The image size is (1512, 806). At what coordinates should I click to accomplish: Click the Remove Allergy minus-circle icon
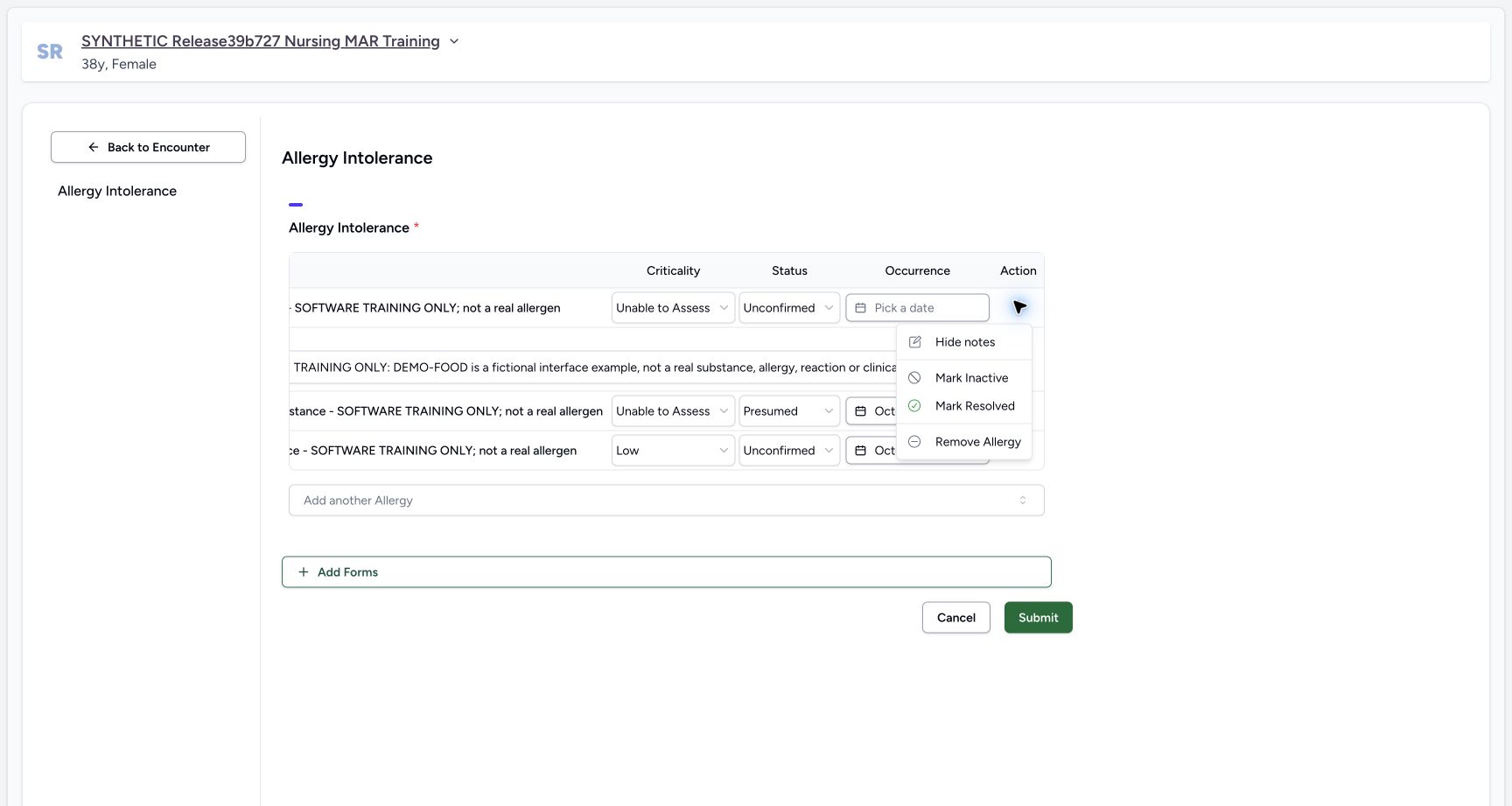point(914,442)
